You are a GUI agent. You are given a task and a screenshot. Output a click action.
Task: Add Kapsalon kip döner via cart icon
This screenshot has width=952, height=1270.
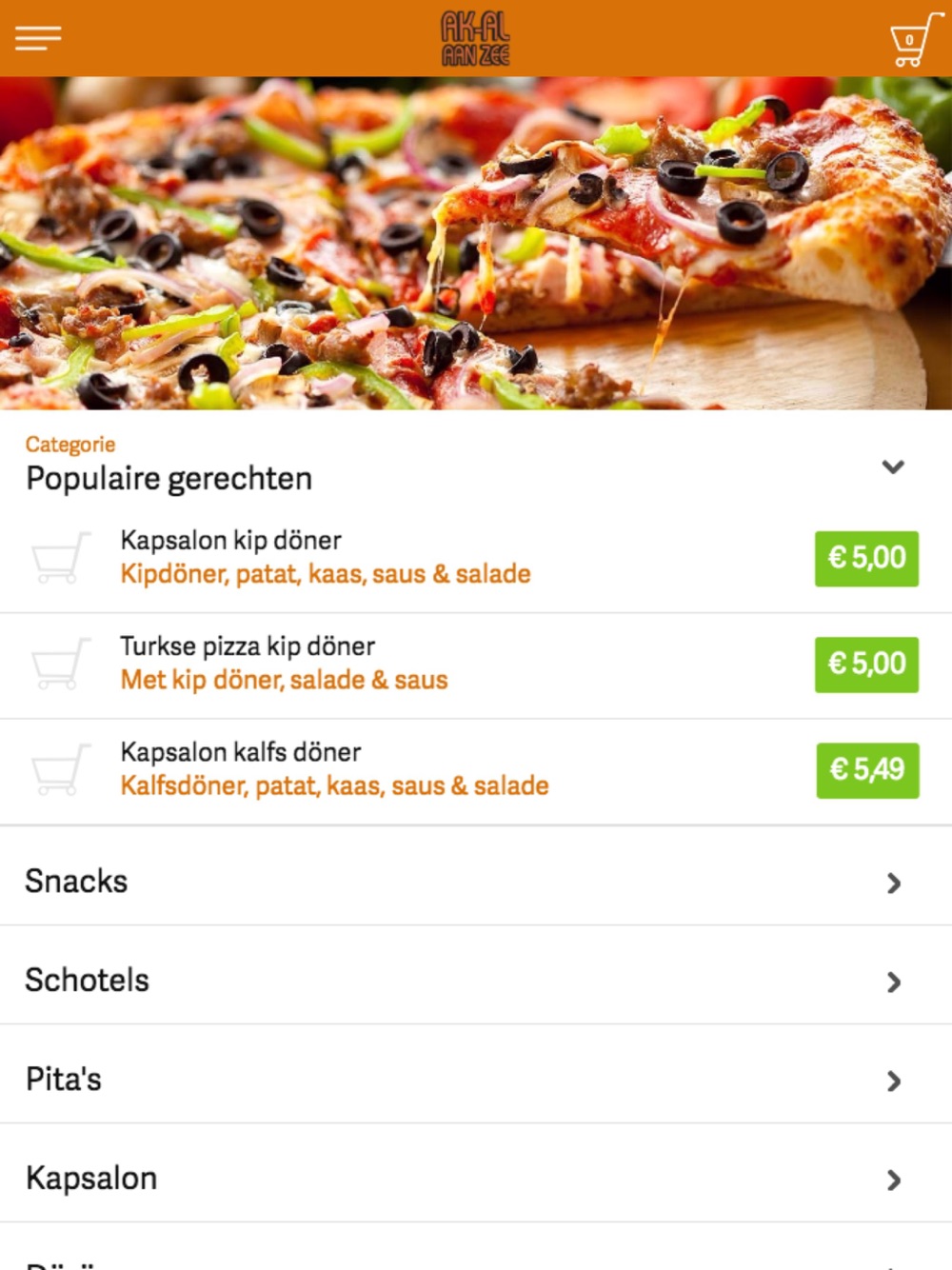click(60, 558)
